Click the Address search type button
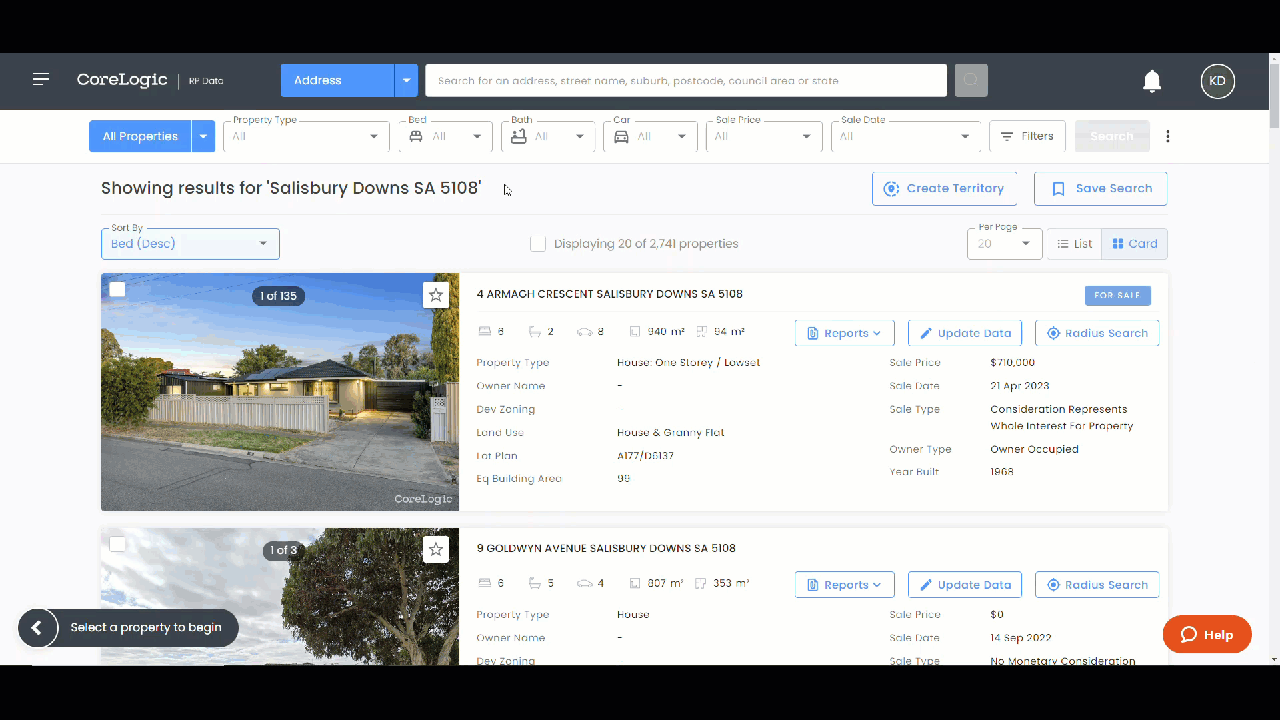The width and height of the screenshot is (1280, 720). pos(337,80)
